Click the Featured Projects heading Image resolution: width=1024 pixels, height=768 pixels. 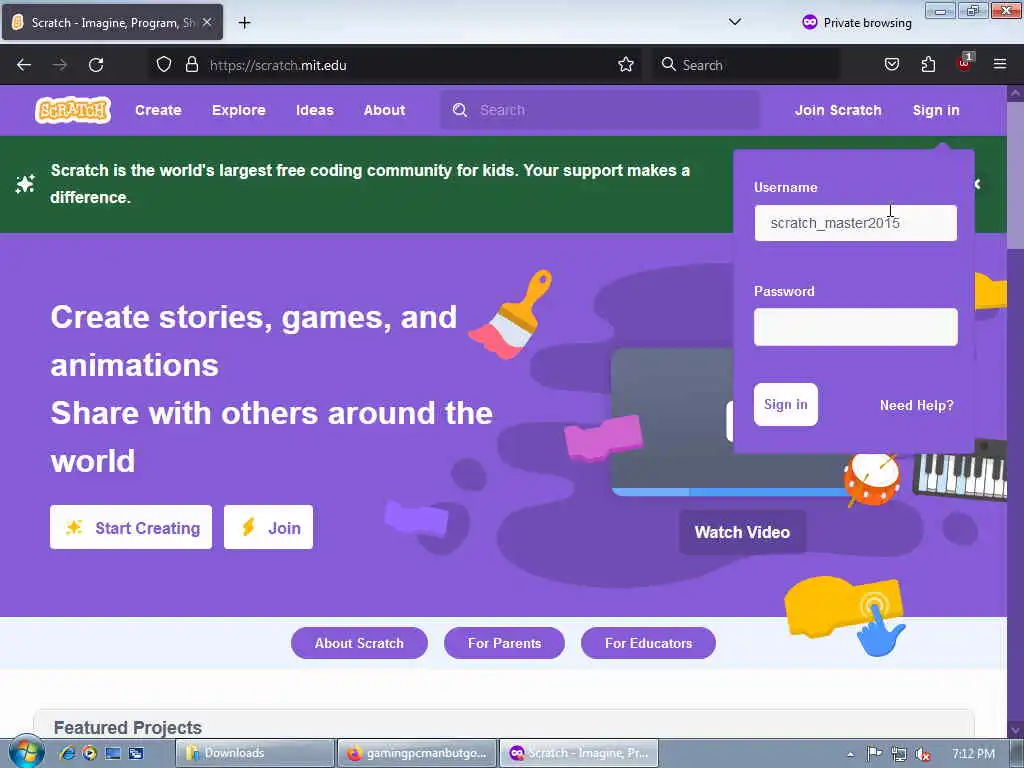click(128, 728)
